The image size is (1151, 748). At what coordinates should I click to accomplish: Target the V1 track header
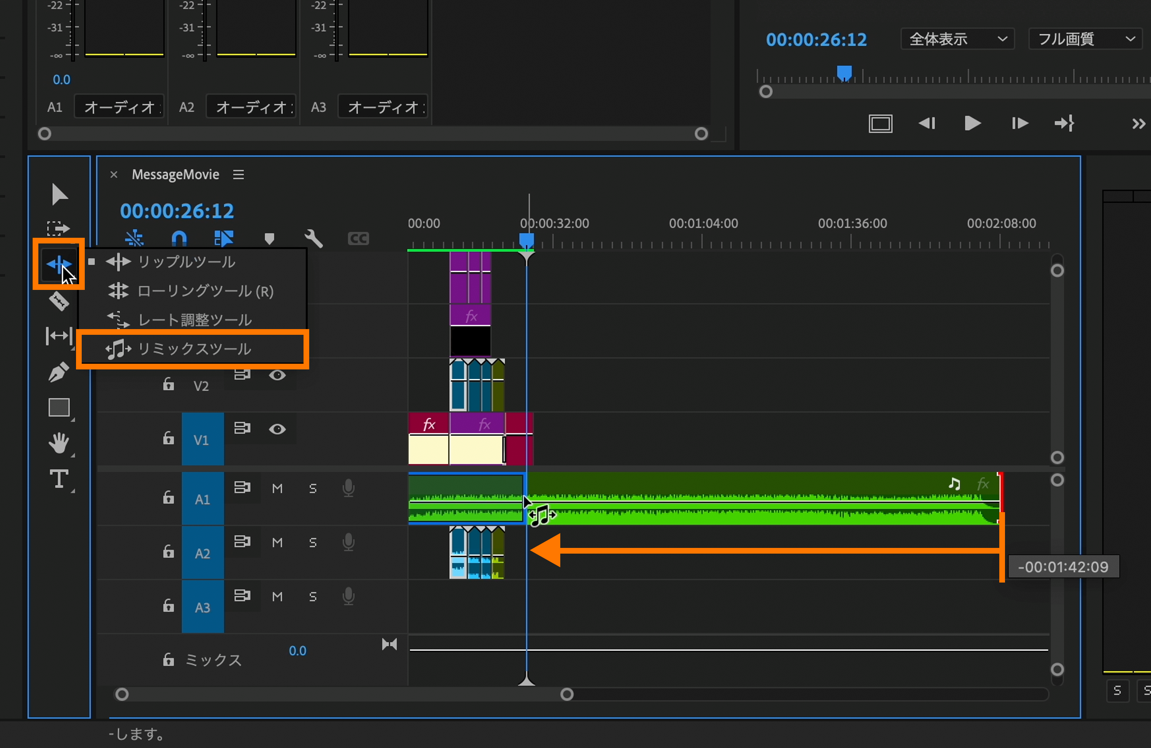(x=202, y=439)
